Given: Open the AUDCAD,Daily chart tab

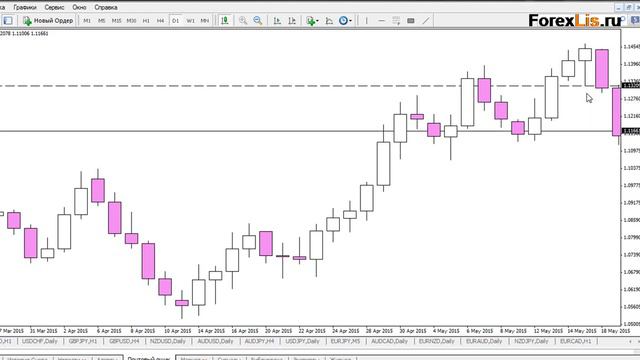Looking at the screenshot, I should click(389, 341).
